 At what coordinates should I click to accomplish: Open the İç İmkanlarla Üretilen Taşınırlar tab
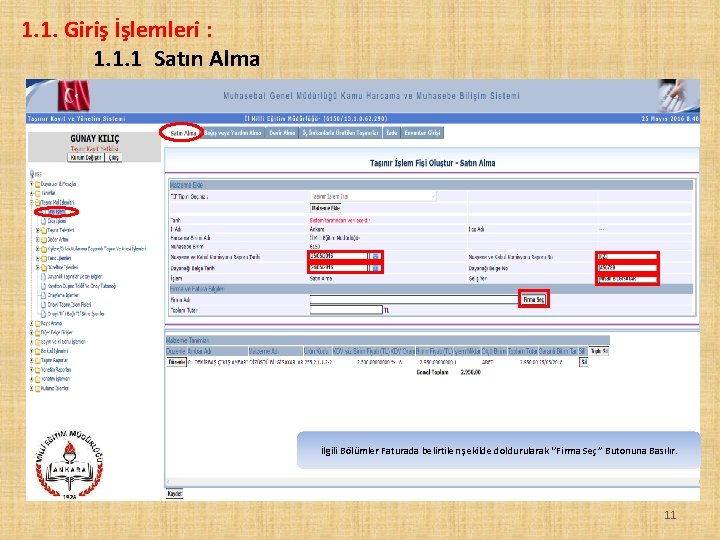coord(341,133)
